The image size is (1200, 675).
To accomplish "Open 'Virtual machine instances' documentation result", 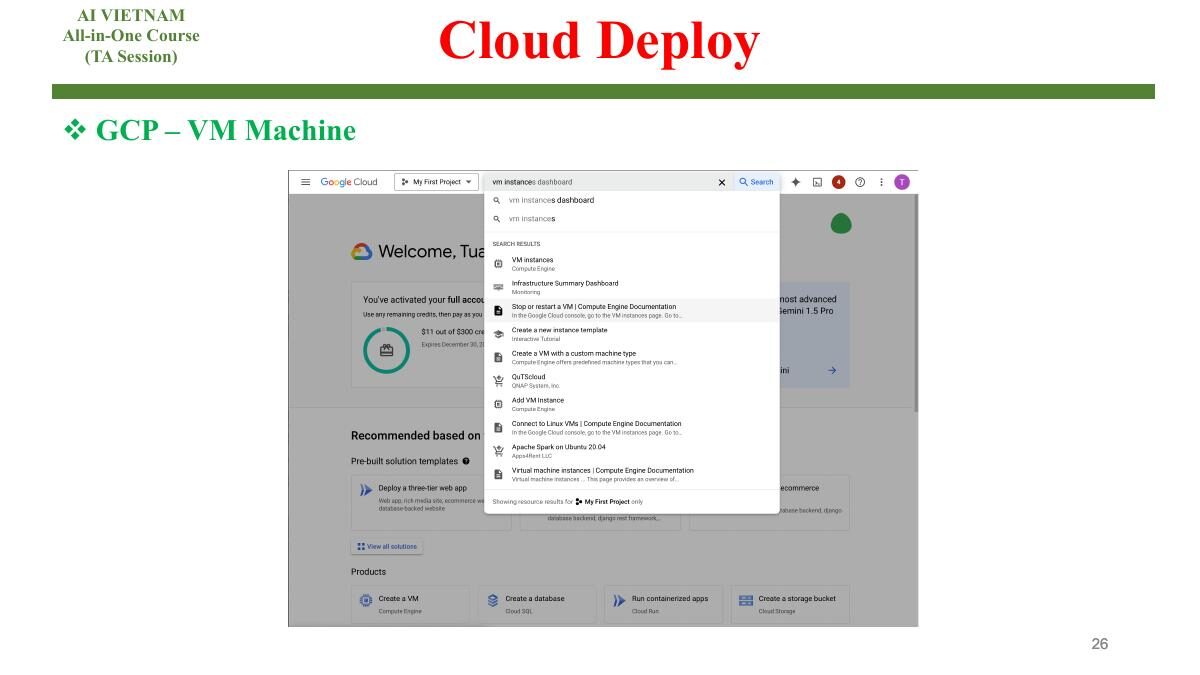I will pyautogui.click(x=631, y=474).
